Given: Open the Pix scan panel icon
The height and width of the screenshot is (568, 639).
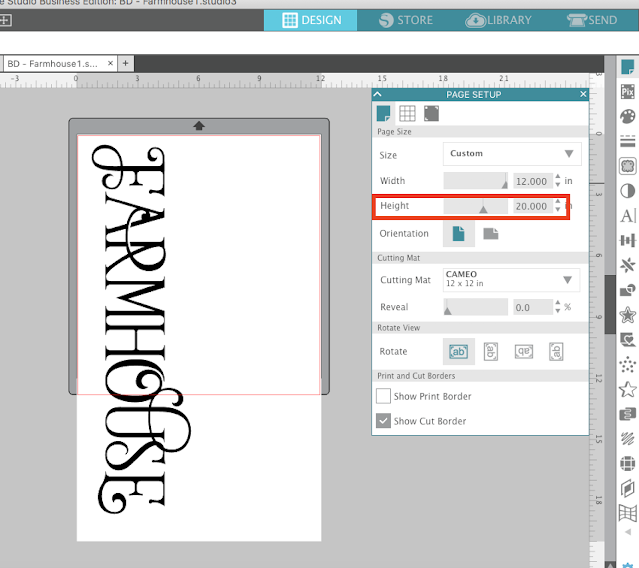Looking at the screenshot, I should pos(628,91).
